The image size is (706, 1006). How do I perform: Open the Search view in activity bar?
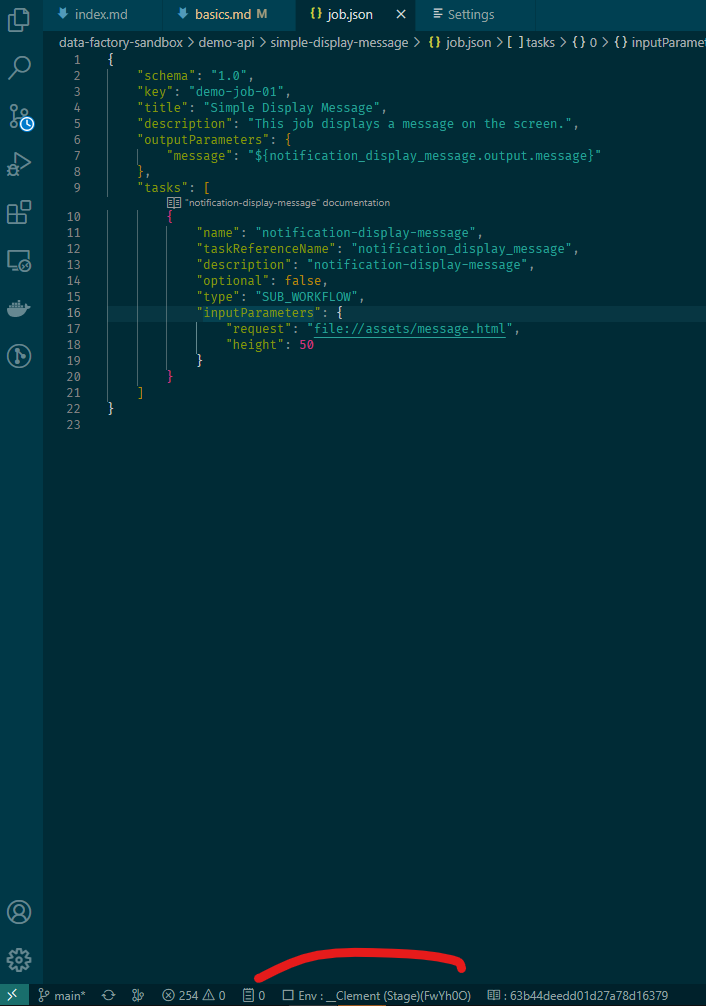(19, 68)
